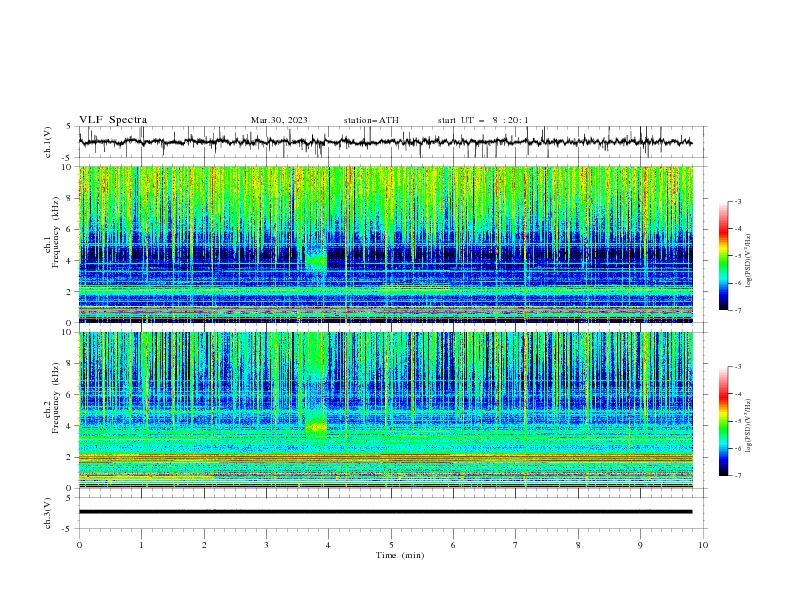Screen dimensions: 792x612
Task: Click the ch.2 colorbar log(PSD) label
Action: (748, 425)
